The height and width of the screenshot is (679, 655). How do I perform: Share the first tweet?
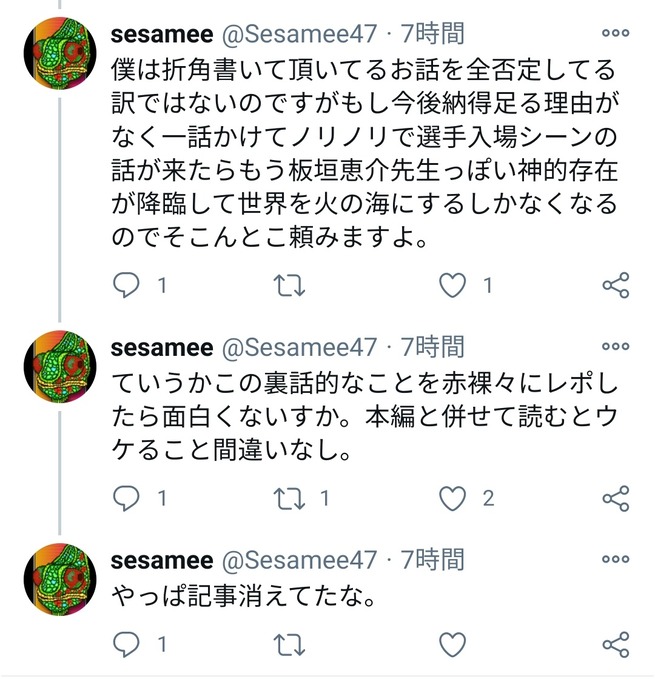click(616, 286)
